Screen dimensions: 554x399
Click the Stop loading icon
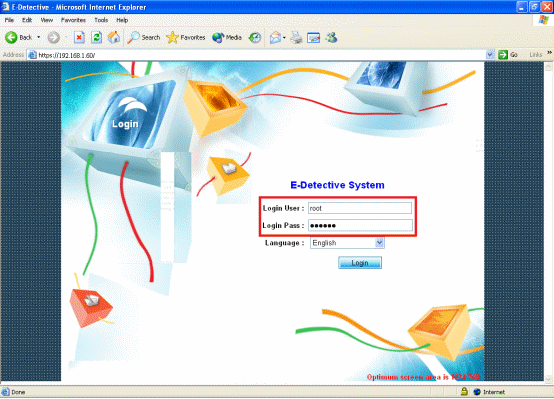79,37
